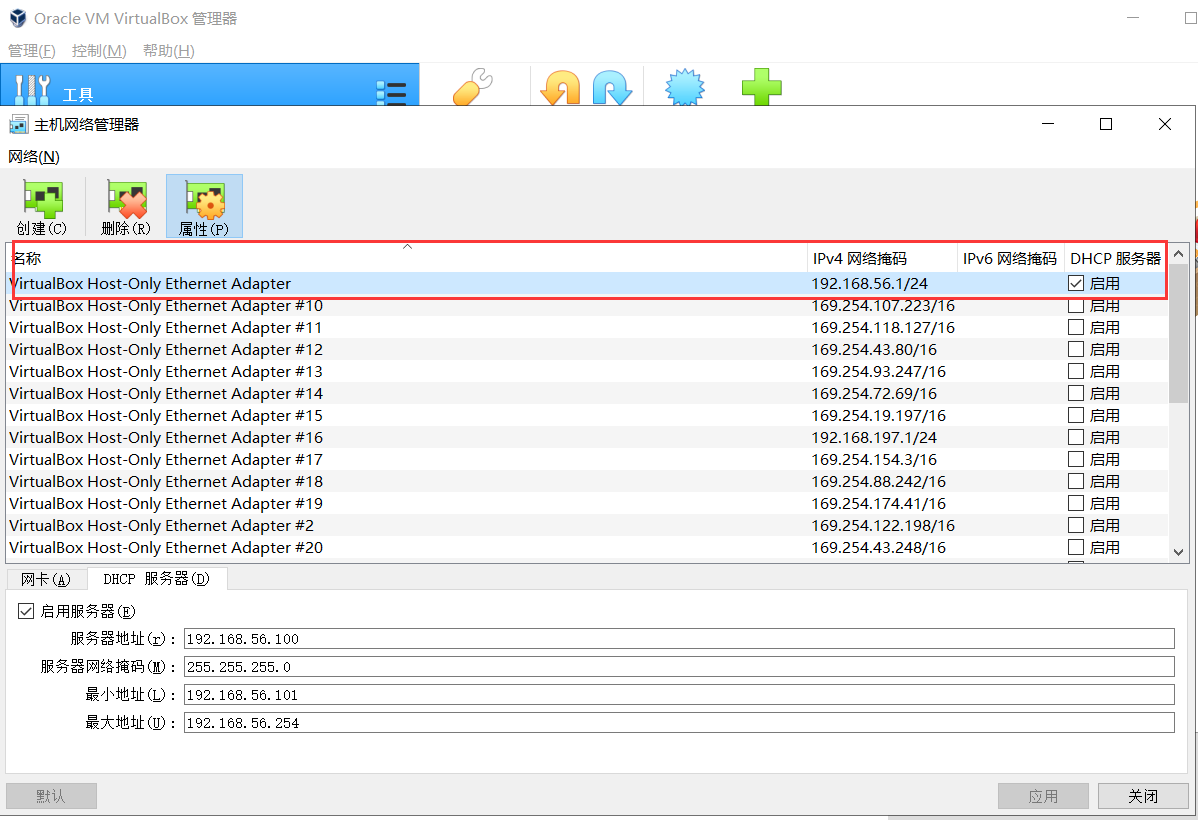The image size is (1198, 820).
Task: Enable DHCP for Adapter #11
Action: [1076, 327]
